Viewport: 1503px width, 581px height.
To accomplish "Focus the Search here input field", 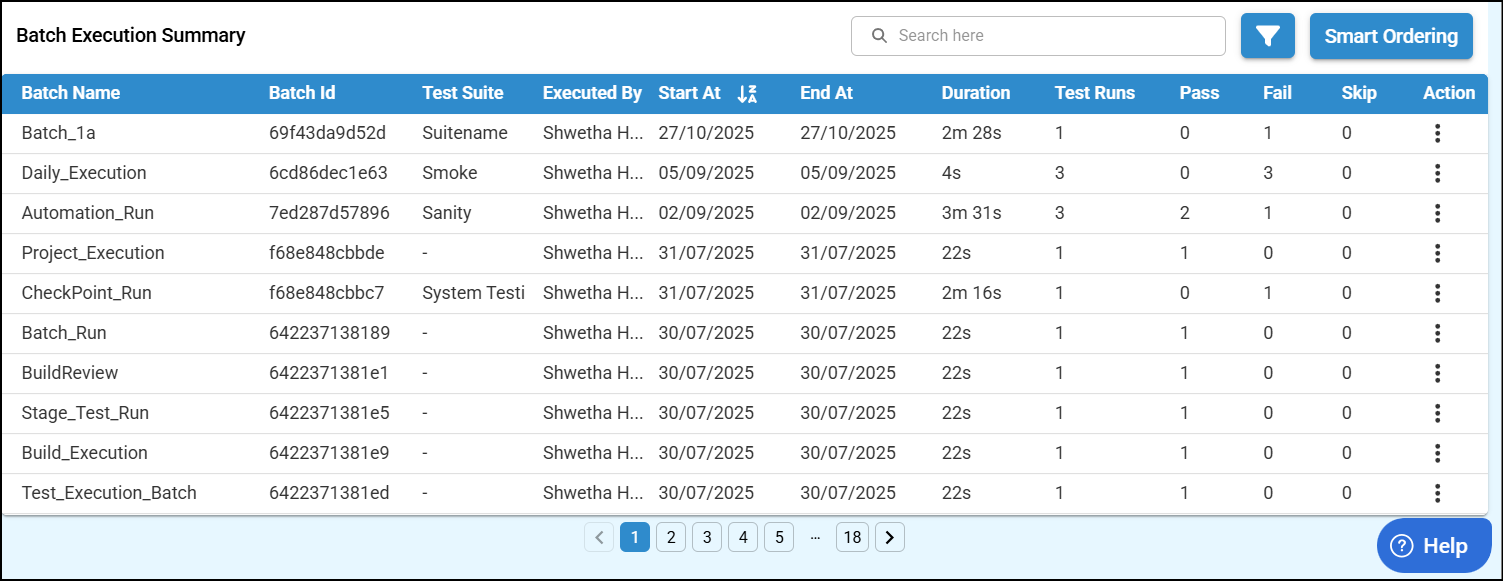I will [x=1050, y=36].
